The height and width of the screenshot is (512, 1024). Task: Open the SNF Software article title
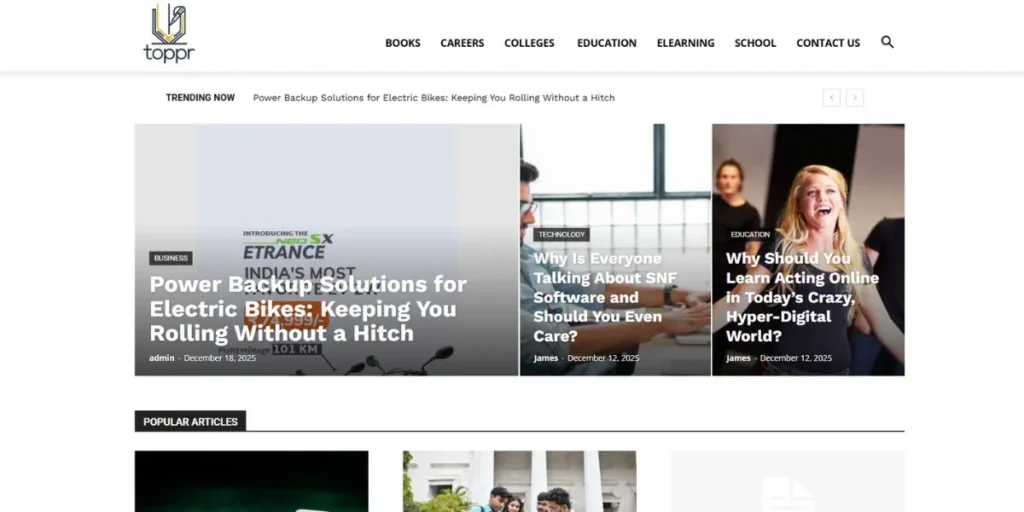tap(605, 297)
